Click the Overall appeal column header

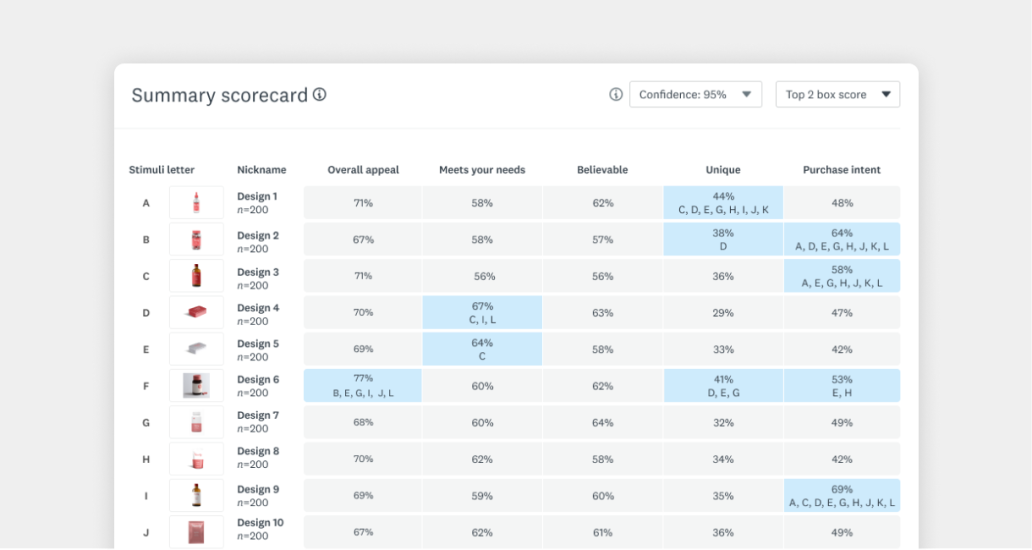(x=363, y=170)
